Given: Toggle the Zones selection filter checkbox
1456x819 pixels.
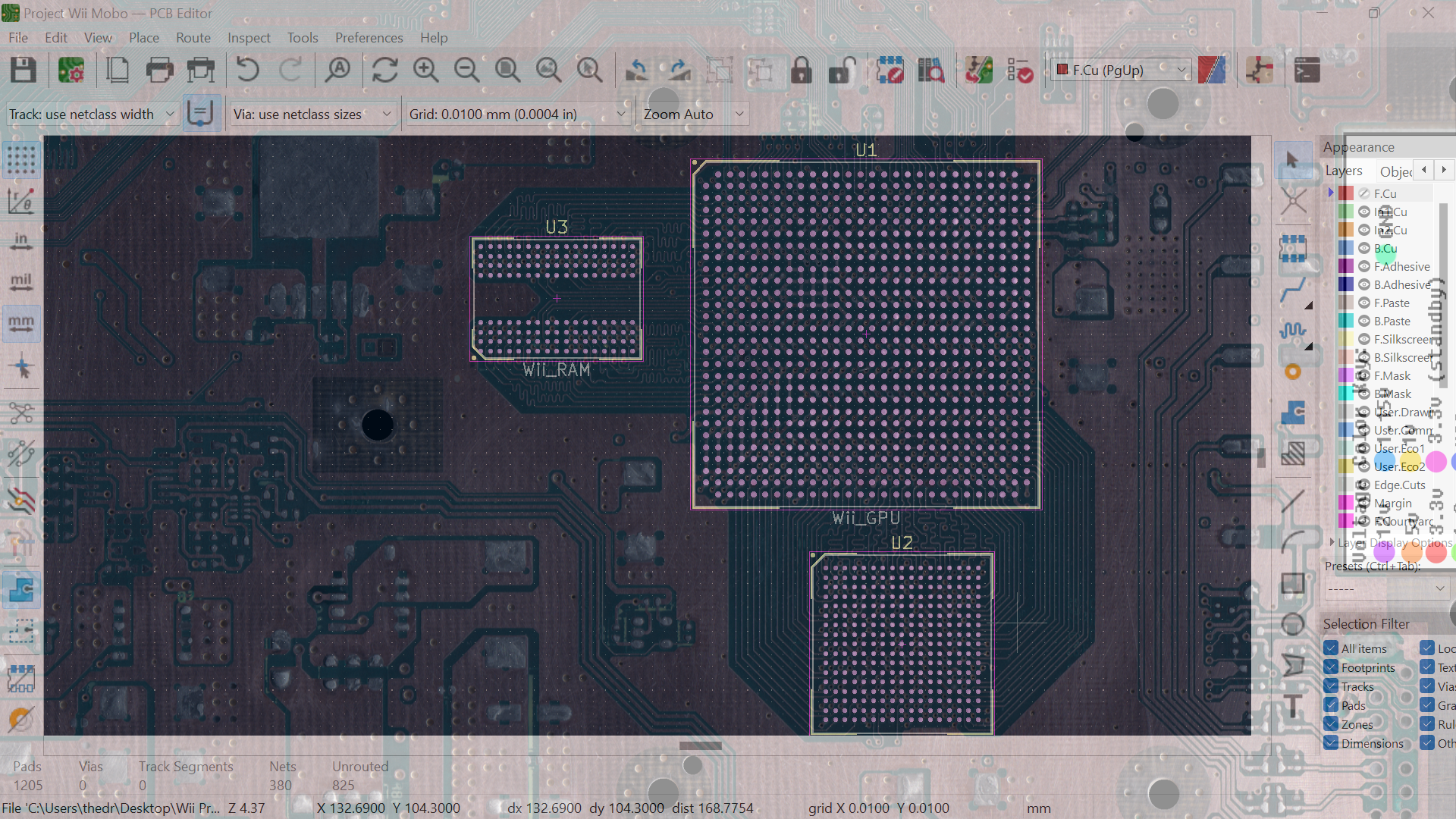Looking at the screenshot, I should (x=1331, y=724).
